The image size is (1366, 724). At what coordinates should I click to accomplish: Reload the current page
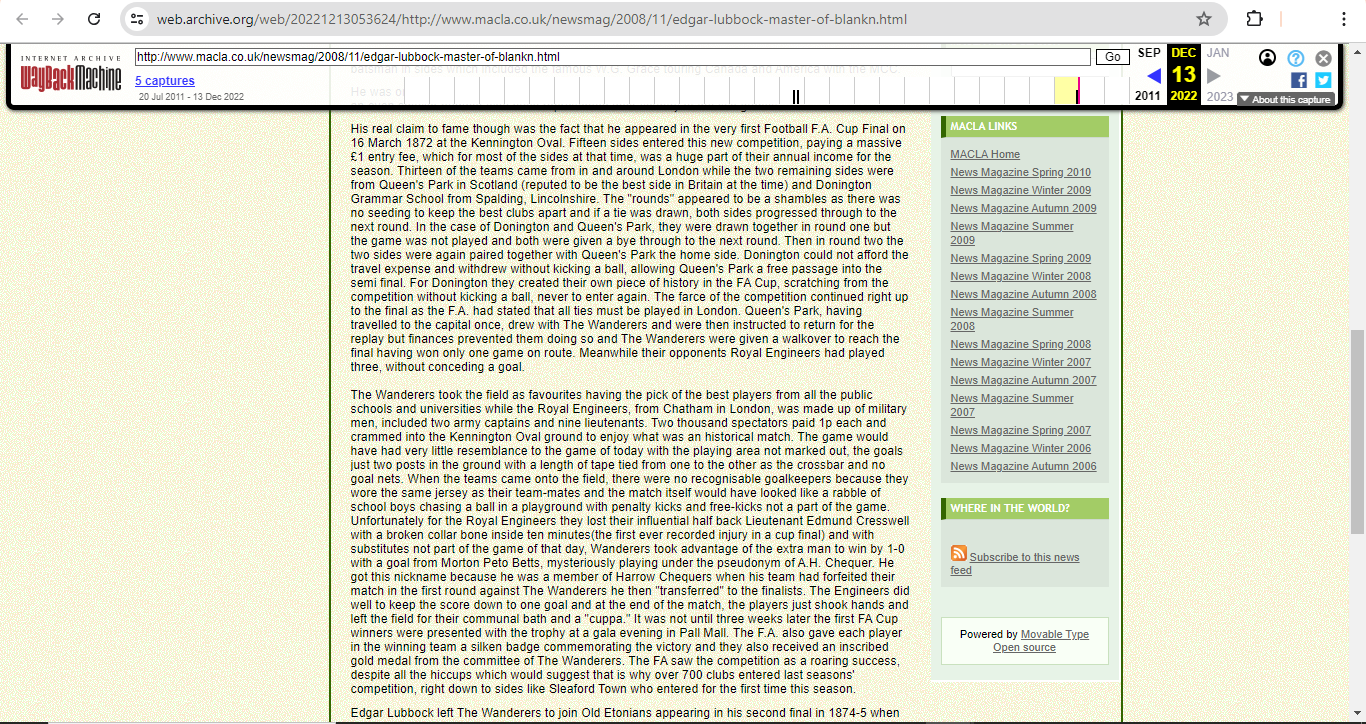coord(94,19)
